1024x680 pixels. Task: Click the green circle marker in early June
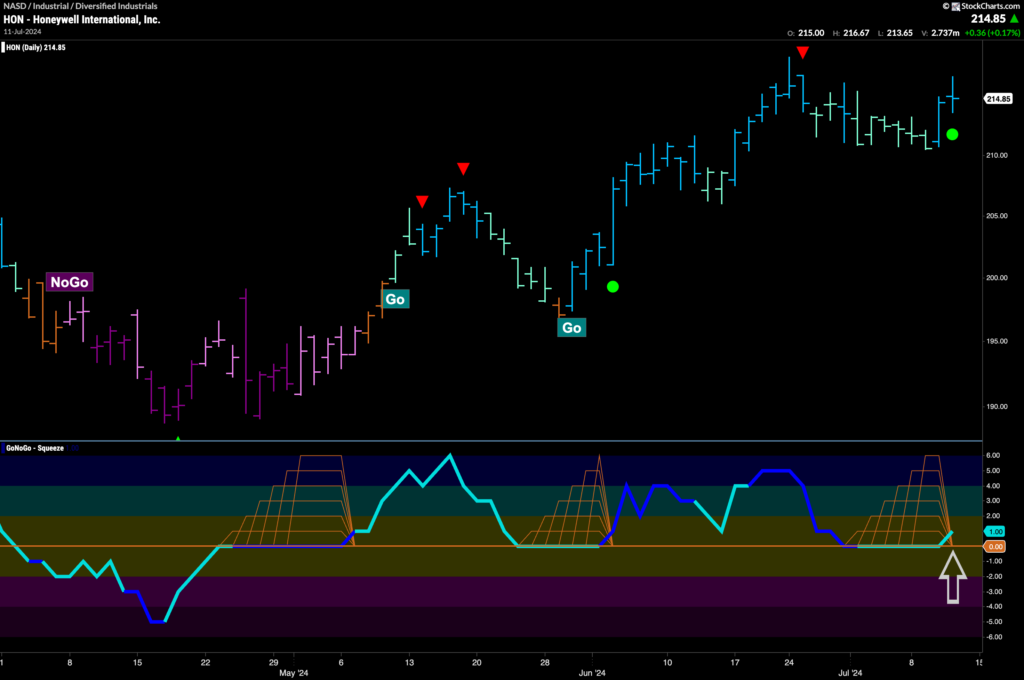(x=613, y=287)
